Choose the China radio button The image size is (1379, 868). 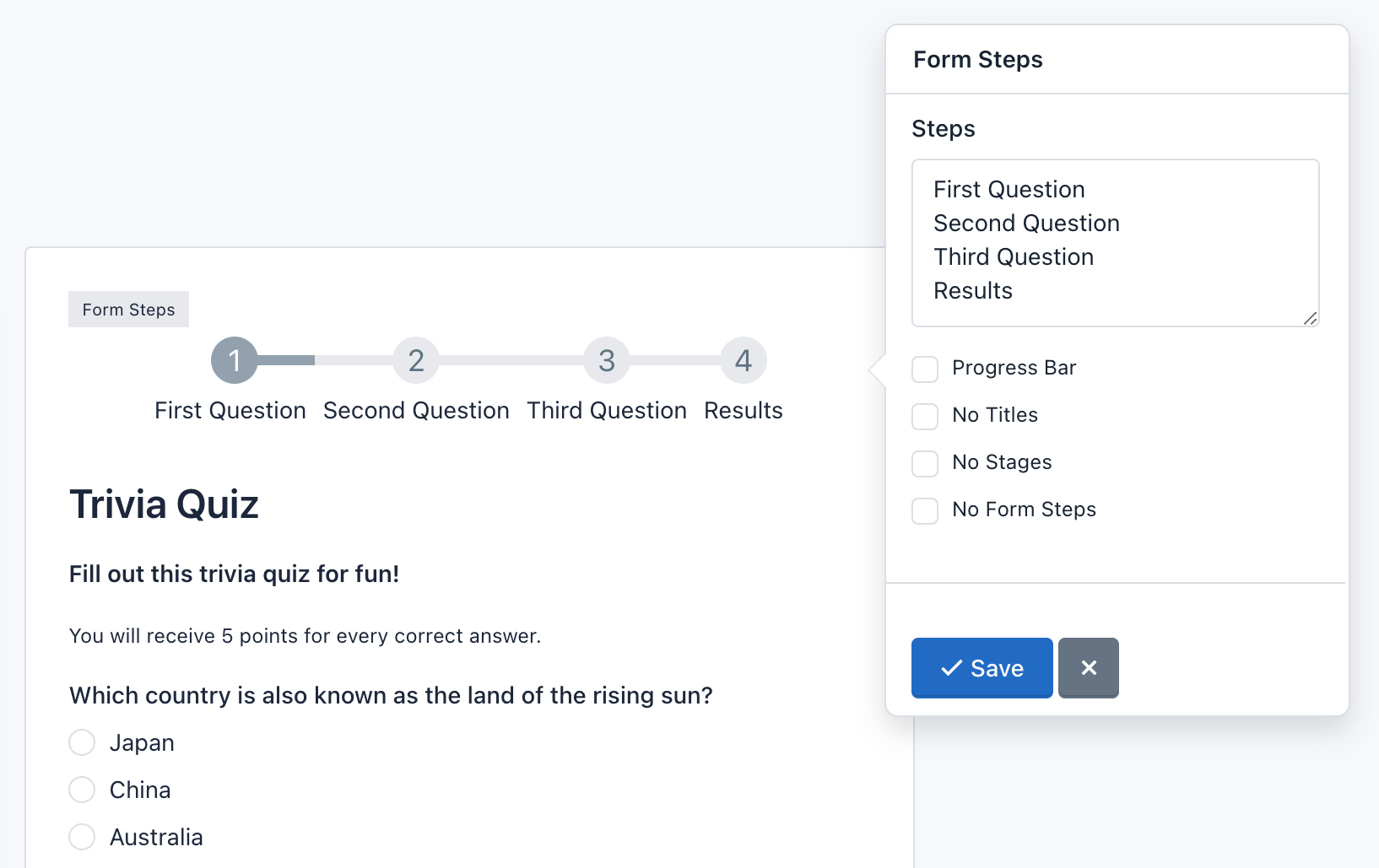point(82,790)
